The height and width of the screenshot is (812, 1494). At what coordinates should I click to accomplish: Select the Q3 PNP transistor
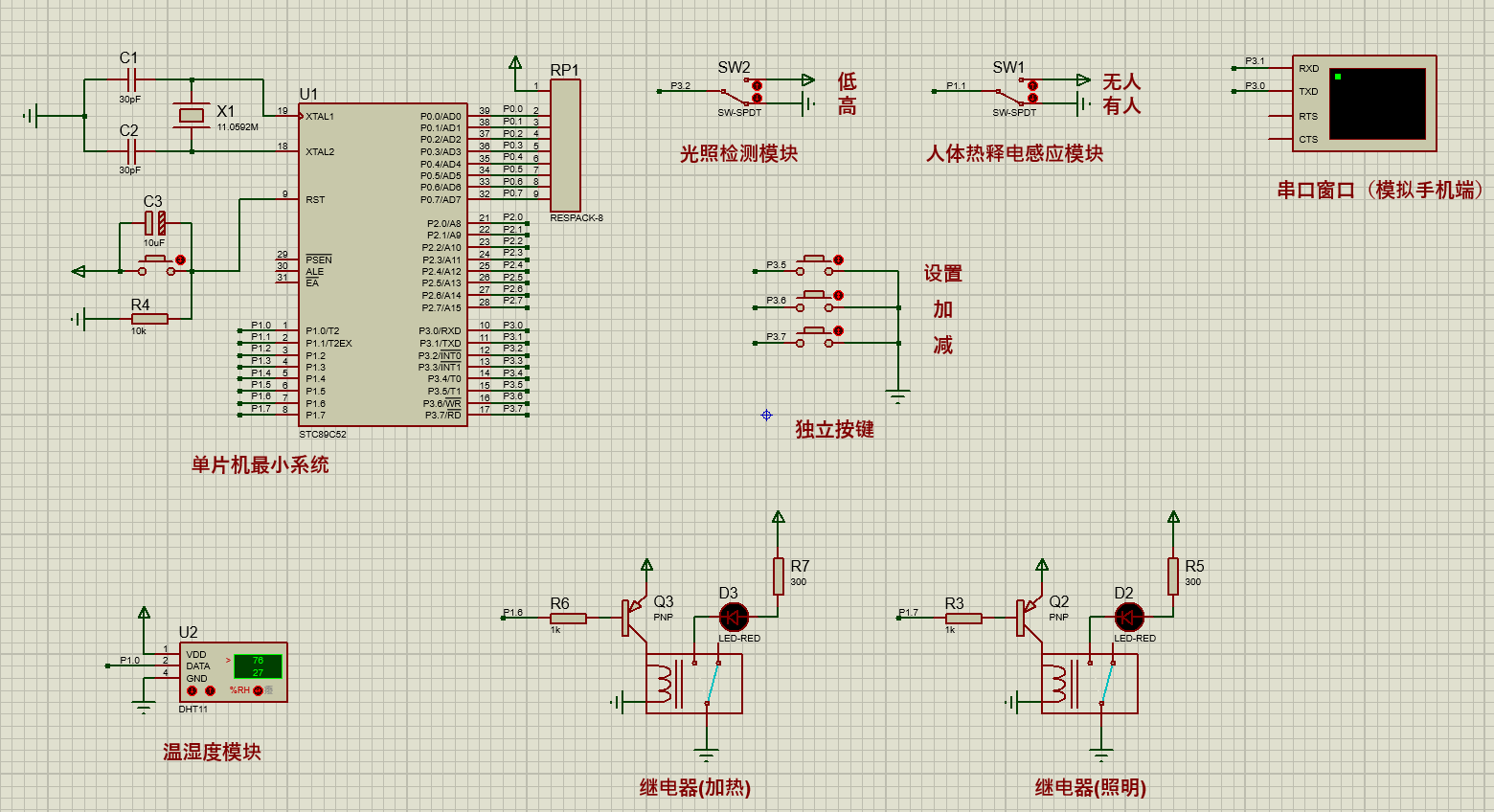click(x=636, y=618)
